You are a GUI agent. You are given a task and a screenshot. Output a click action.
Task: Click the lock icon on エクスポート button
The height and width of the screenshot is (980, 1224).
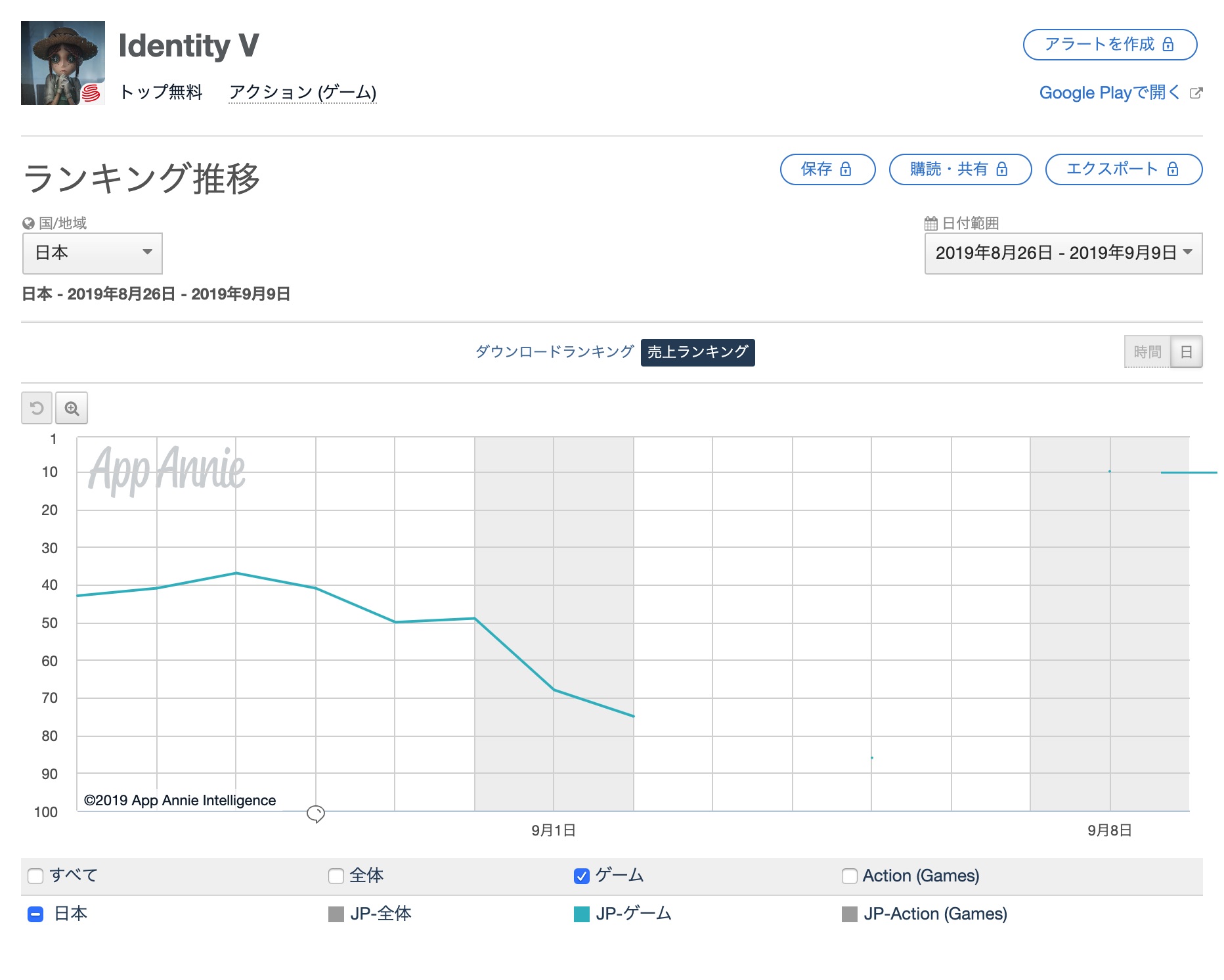tap(1173, 169)
